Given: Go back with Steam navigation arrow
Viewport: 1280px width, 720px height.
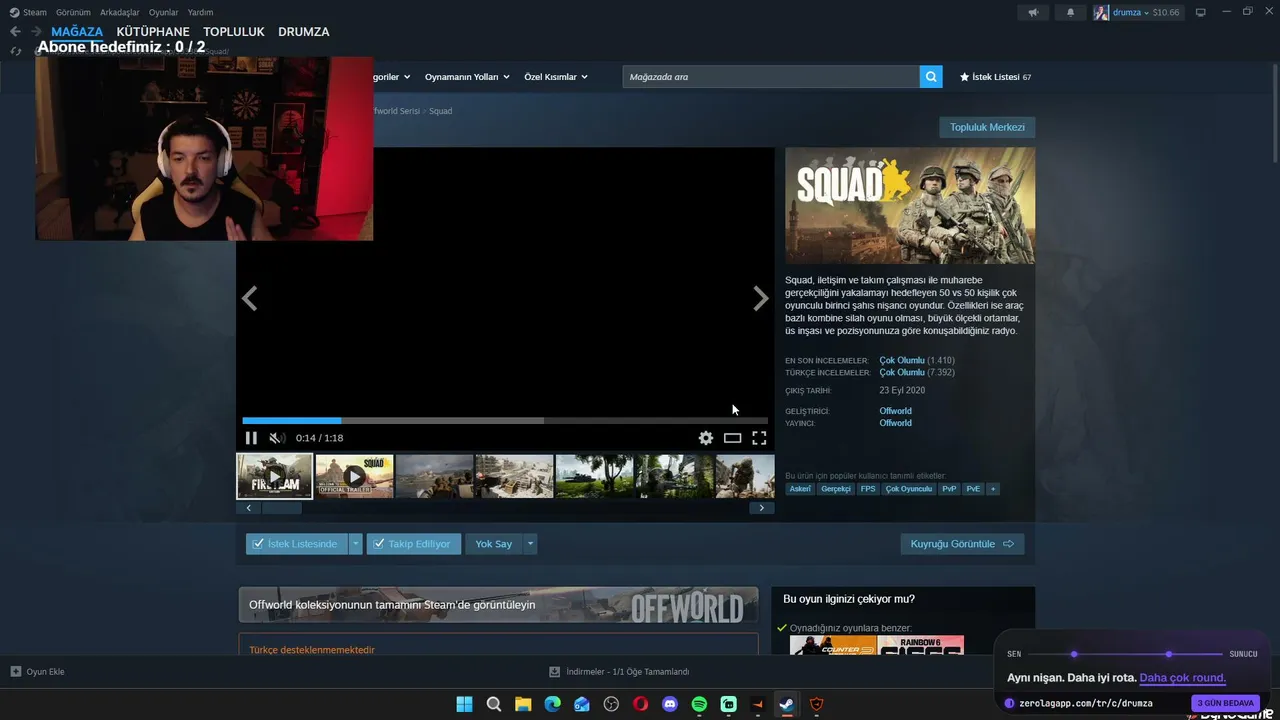Looking at the screenshot, I should pos(15,32).
